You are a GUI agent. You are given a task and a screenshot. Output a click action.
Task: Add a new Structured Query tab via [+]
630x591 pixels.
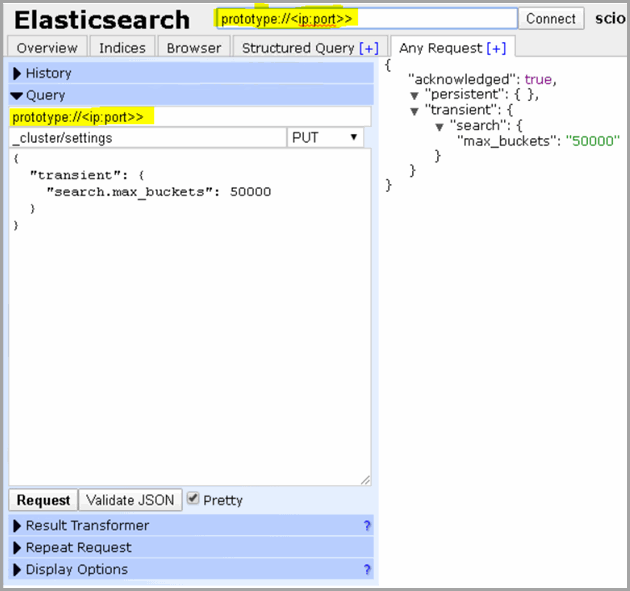369,48
